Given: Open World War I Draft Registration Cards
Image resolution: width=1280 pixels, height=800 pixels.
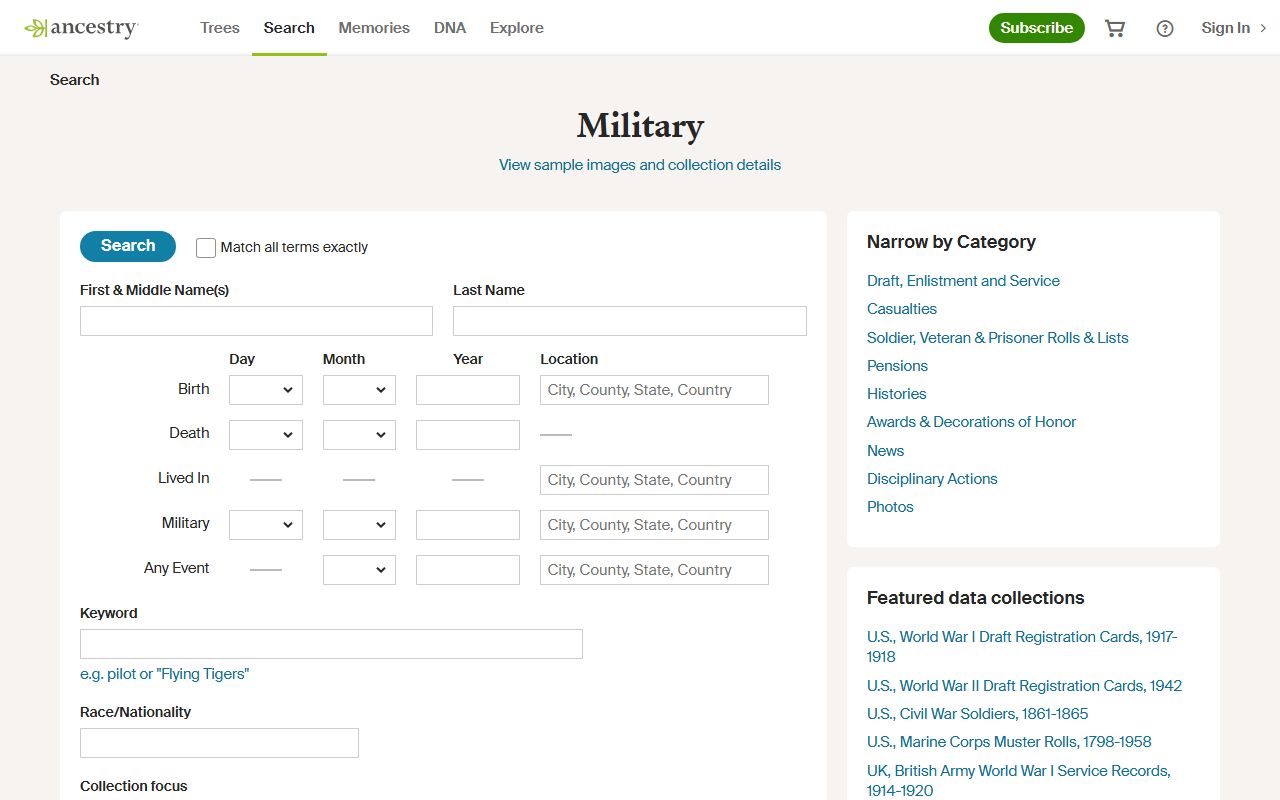Looking at the screenshot, I should 1022,647.
